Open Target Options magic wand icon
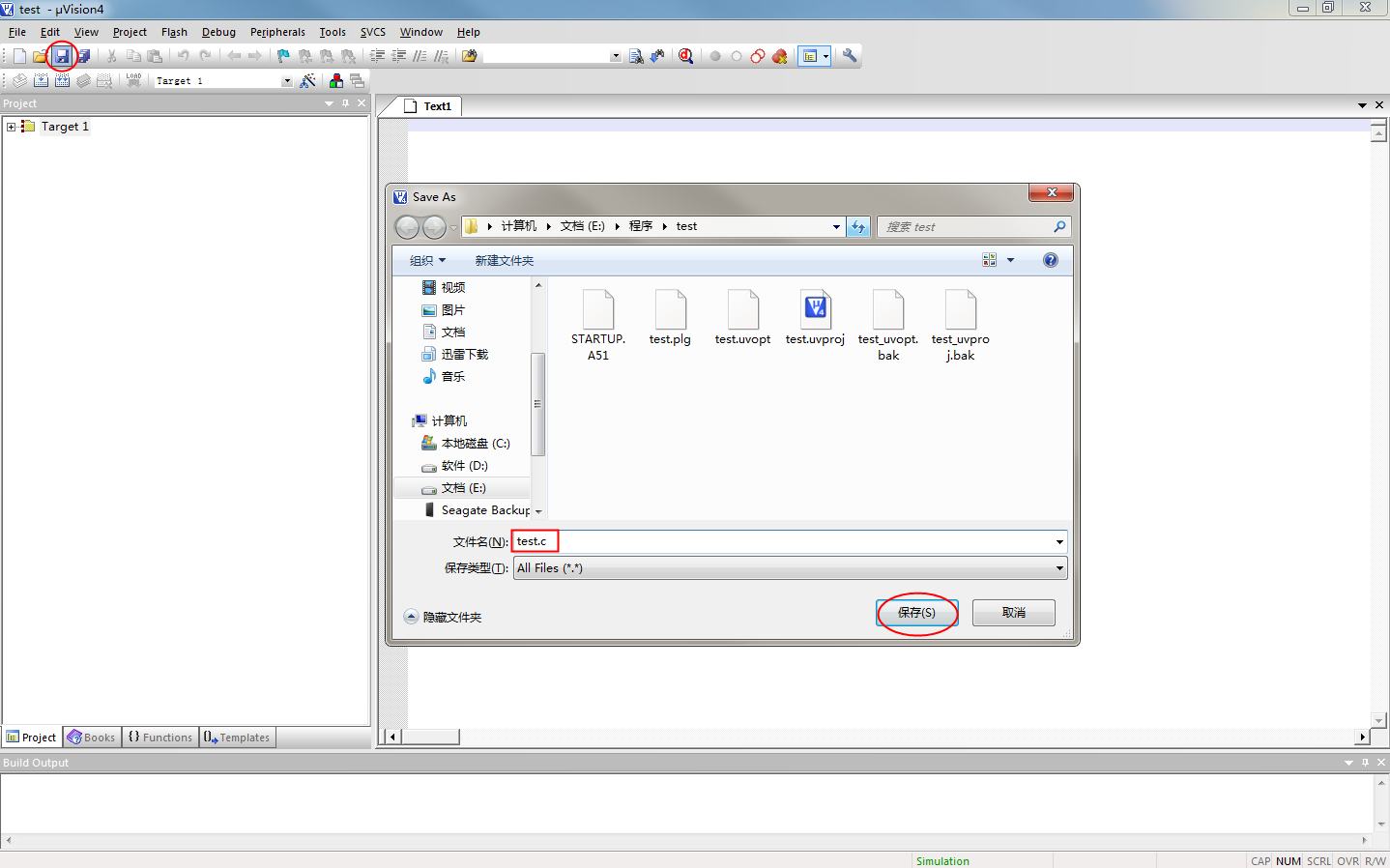This screenshot has height=868, width=1390. tap(307, 81)
